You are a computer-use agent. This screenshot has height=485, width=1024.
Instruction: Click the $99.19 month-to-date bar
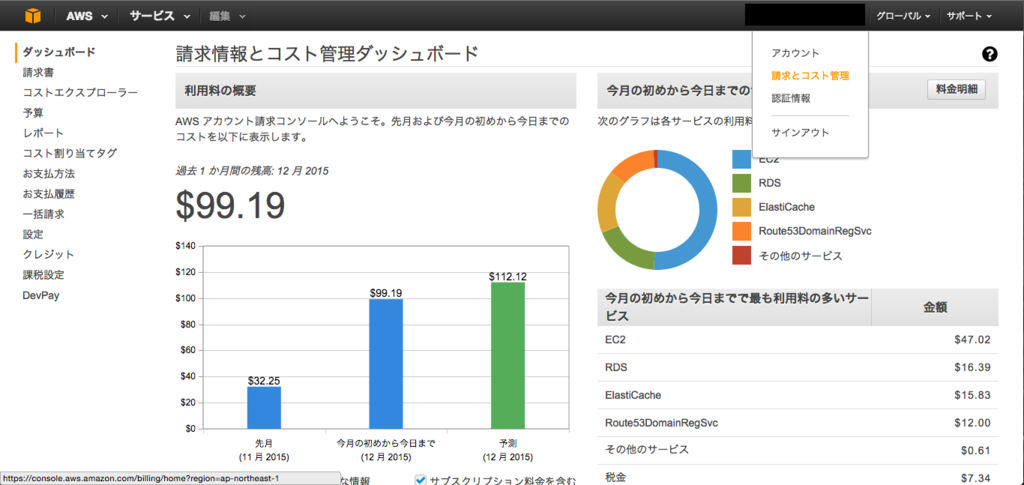pos(386,364)
